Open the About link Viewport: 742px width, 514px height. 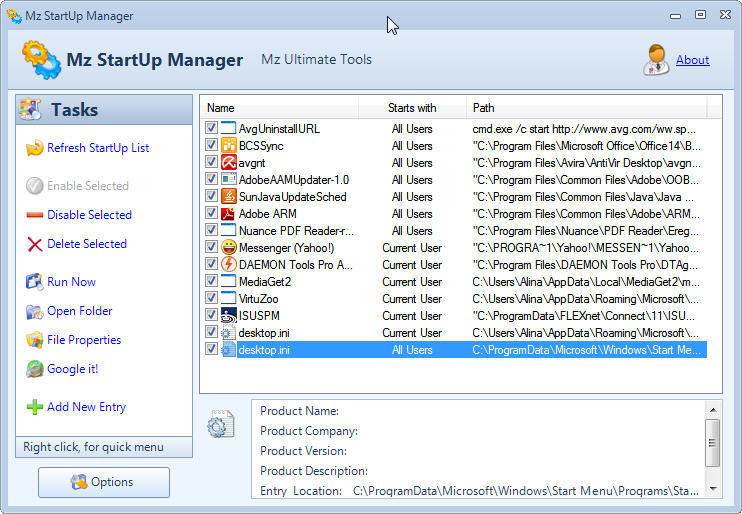[x=692, y=60]
